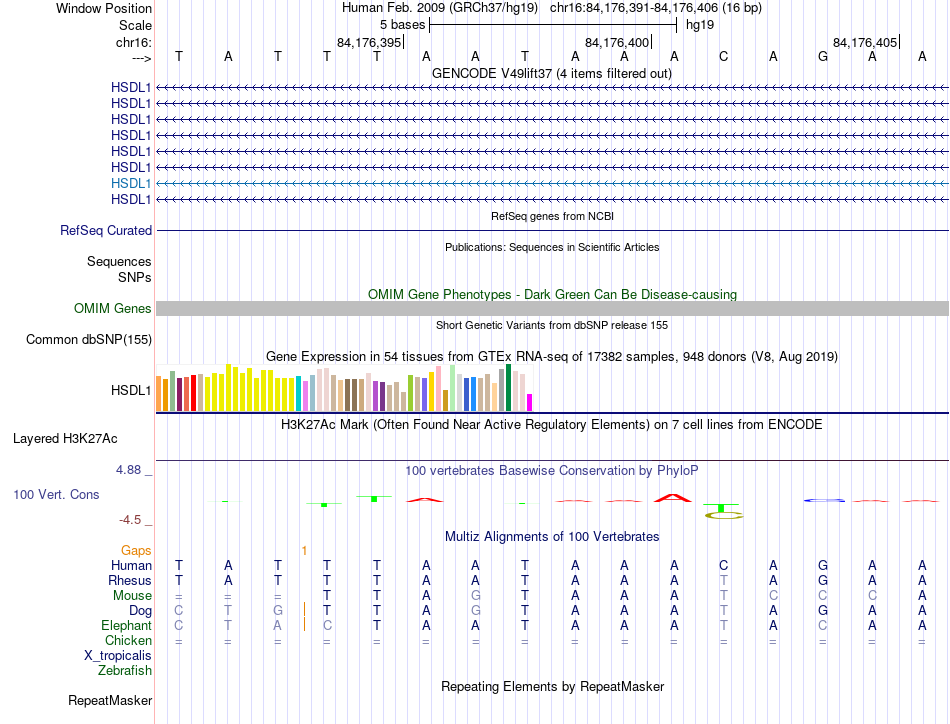Viewport: 950px width, 724px height.
Task: Select the Rhesus alignment row label
Action: 129,580
